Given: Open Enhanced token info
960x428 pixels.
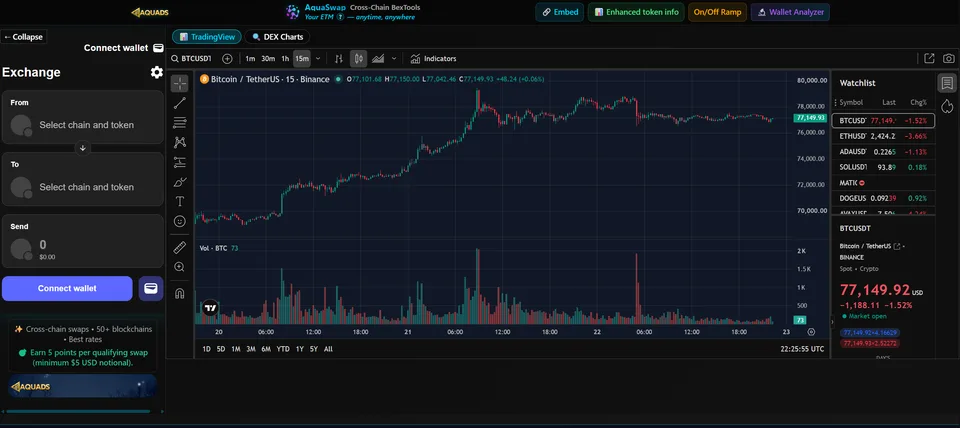Looking at the screenshot, I should [x=636, y=12].
